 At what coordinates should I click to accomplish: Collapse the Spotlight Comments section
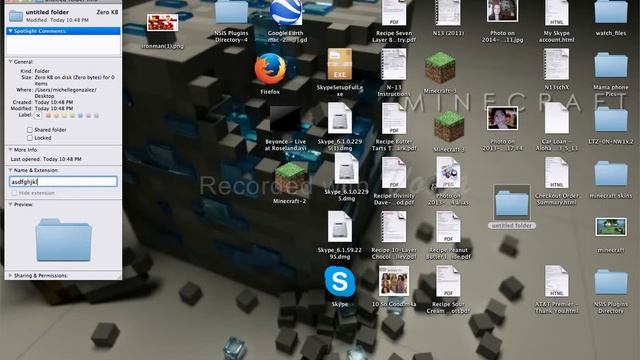(10, 31)
